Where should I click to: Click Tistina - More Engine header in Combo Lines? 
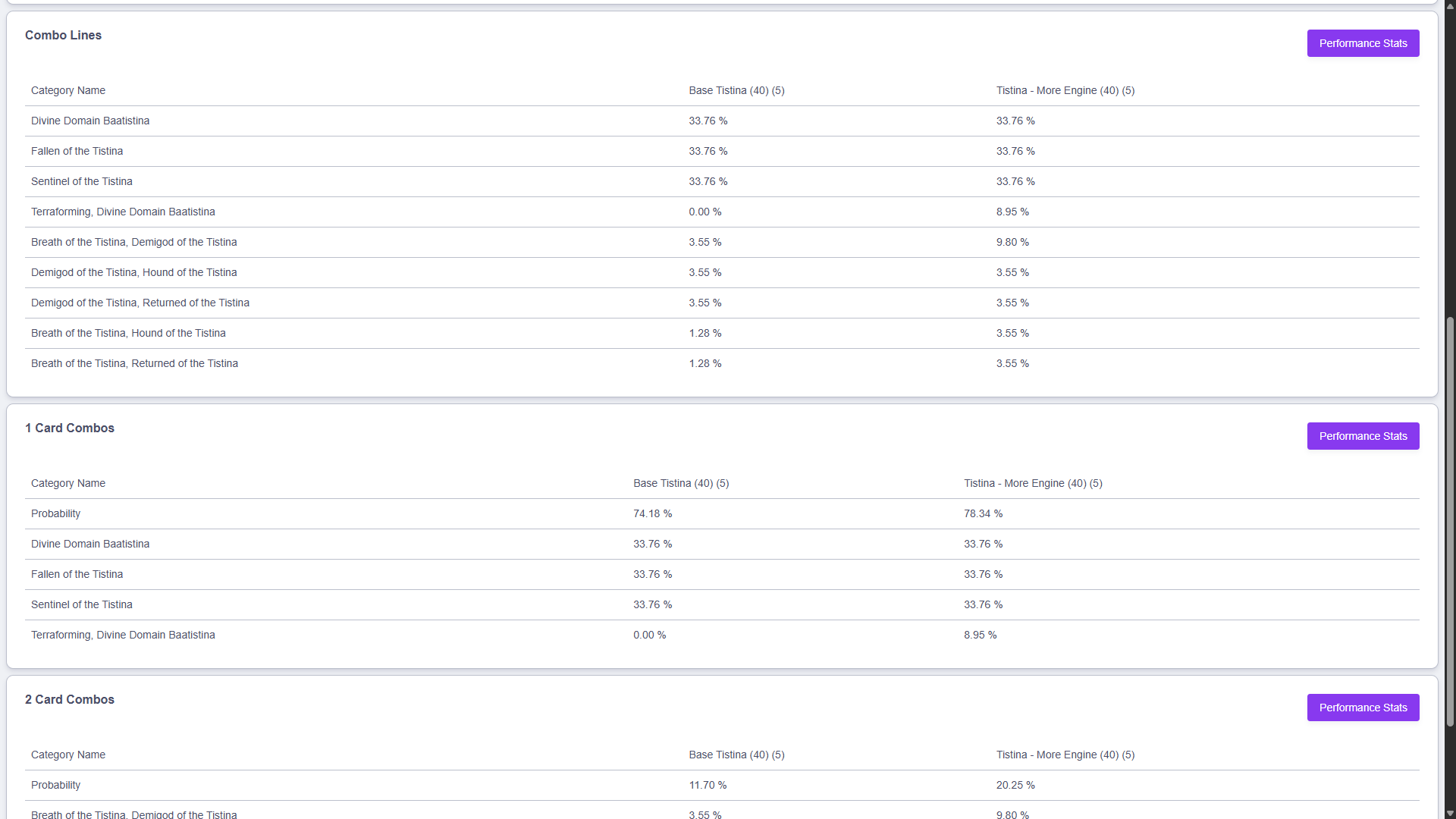(x=1065, y=90)
